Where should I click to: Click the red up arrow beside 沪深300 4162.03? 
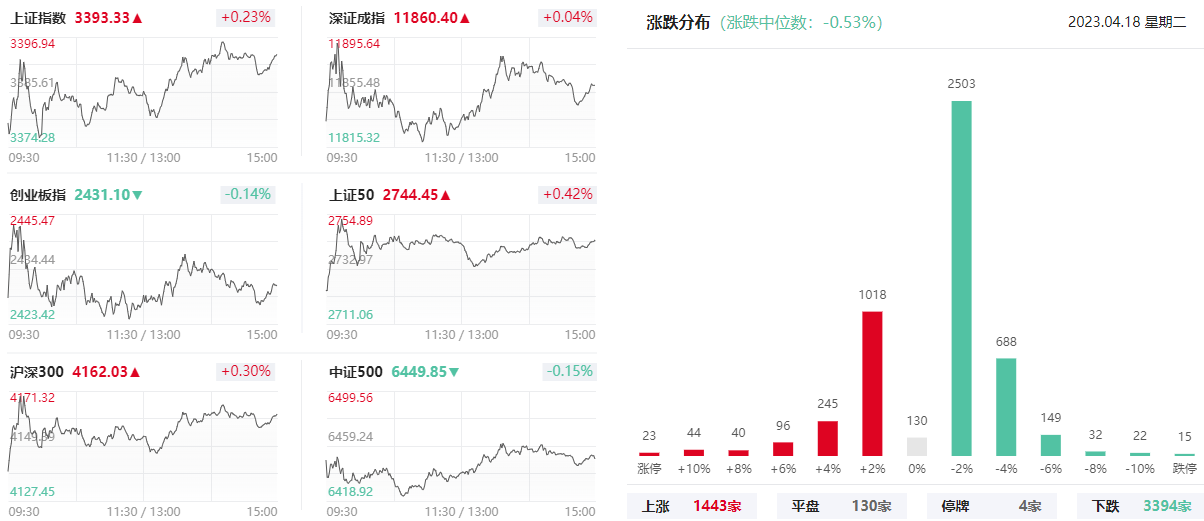coord(136,372)
